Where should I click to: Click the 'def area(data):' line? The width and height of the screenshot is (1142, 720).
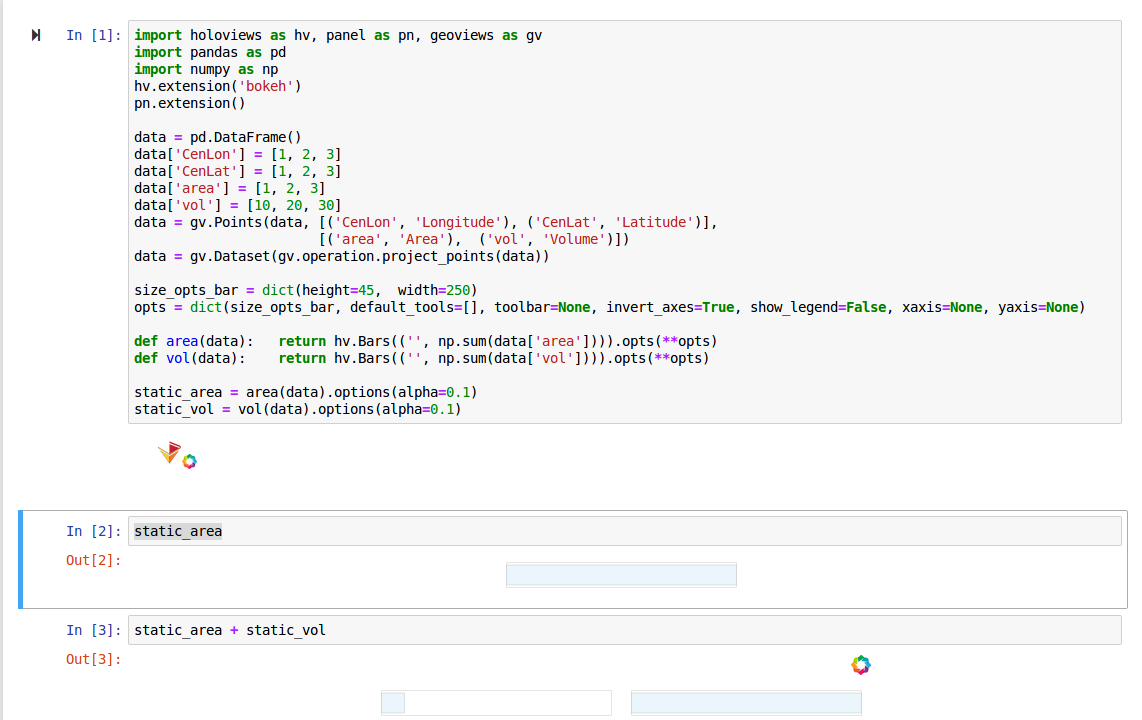coord(426,341)
